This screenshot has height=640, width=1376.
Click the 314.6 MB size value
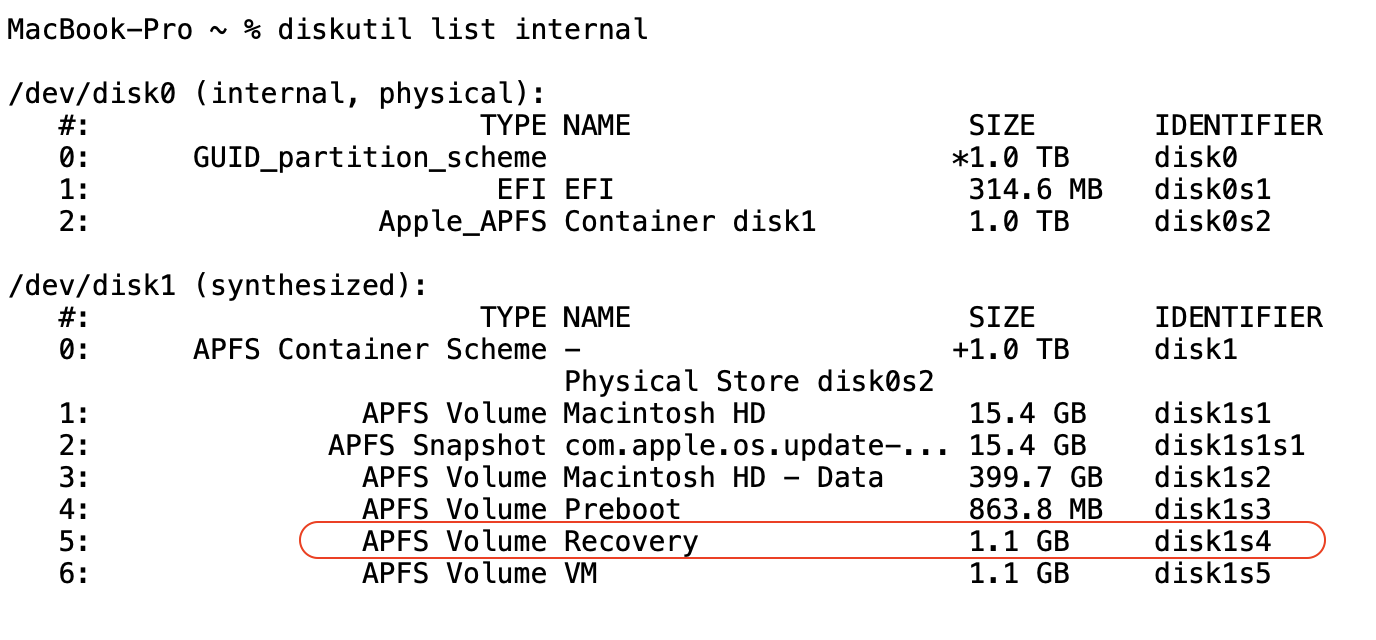[1035, 190]
